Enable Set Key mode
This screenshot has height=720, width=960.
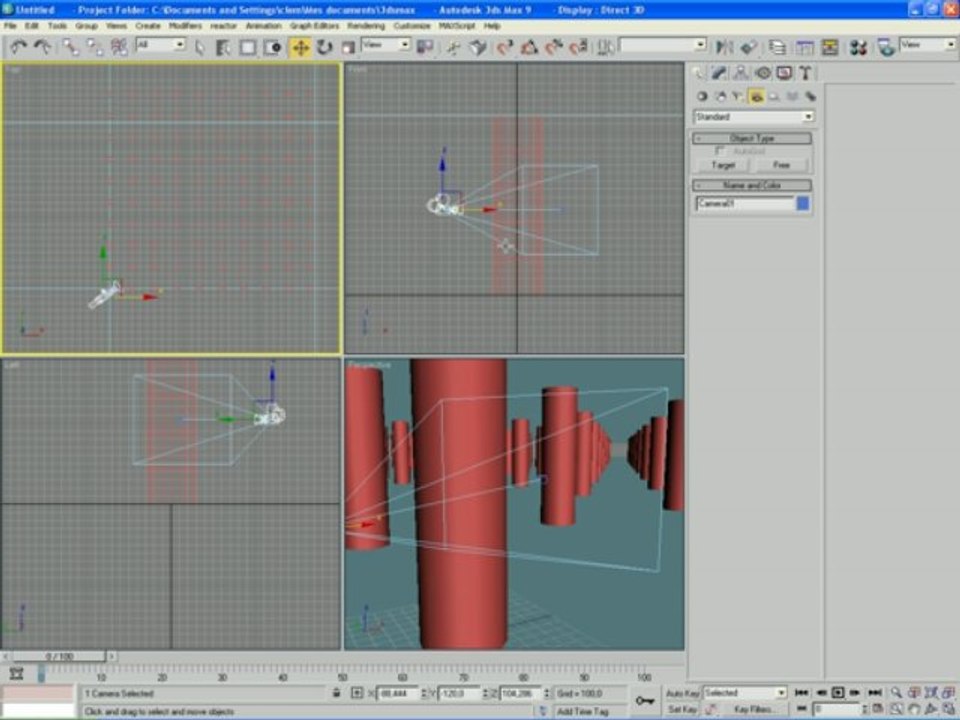click(x=682, y=709)
